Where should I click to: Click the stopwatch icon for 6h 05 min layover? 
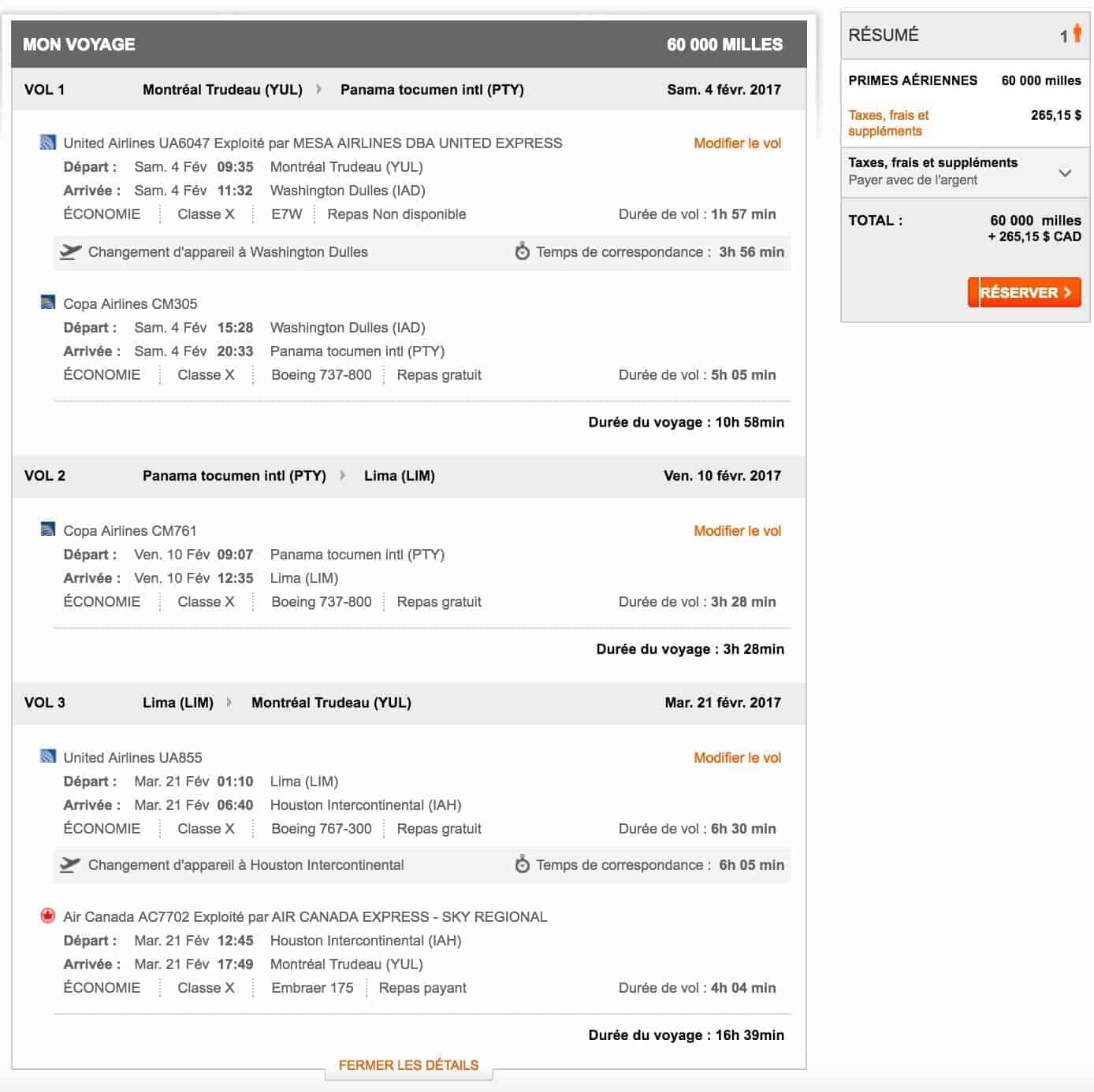[522, 865]
